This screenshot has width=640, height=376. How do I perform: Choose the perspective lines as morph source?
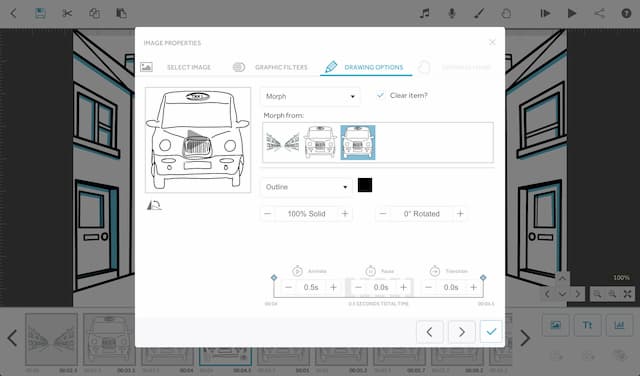[x=282, y=142]
